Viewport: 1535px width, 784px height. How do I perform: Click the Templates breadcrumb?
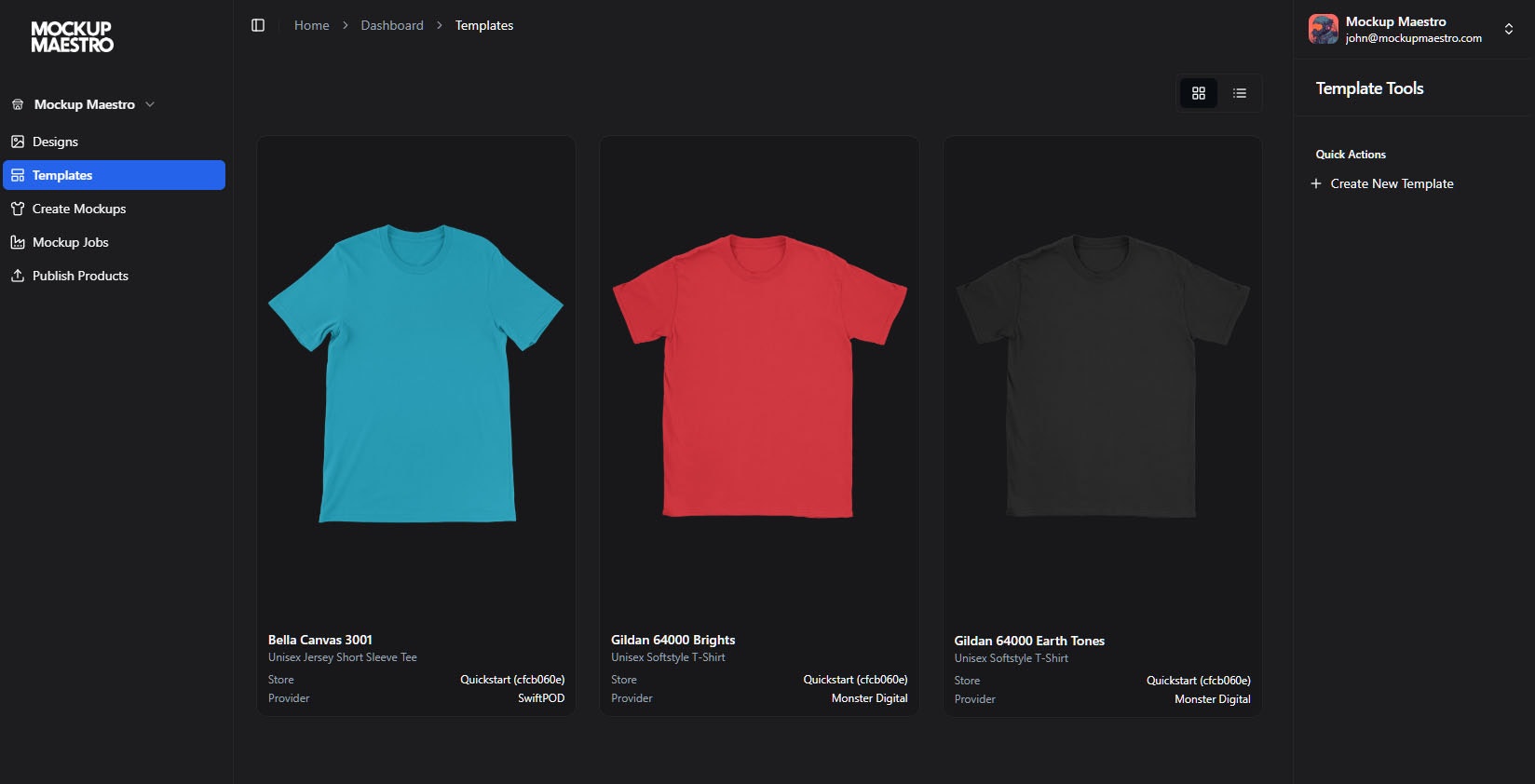click(484, 25)
